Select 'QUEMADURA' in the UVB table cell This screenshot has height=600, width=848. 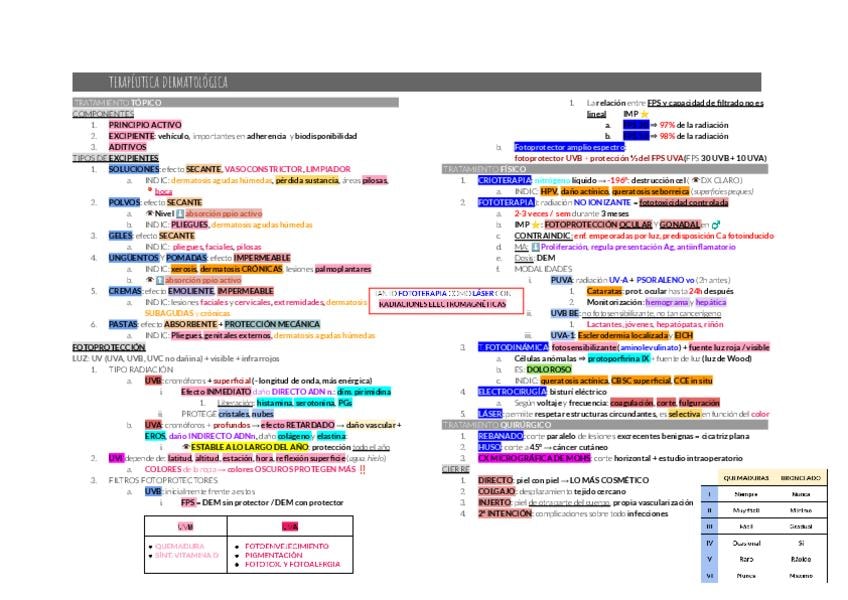180,546
